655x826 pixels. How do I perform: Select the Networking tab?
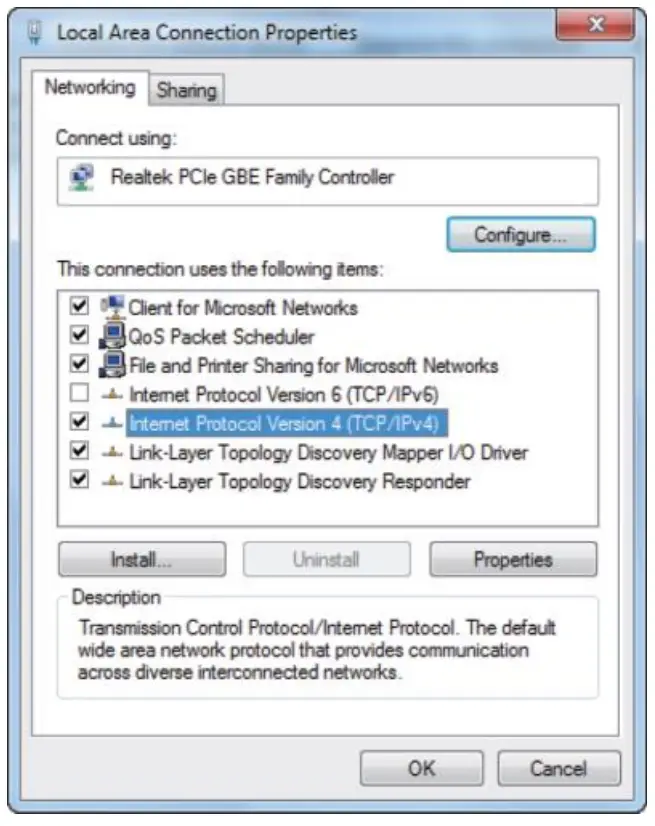click(90, 87)
